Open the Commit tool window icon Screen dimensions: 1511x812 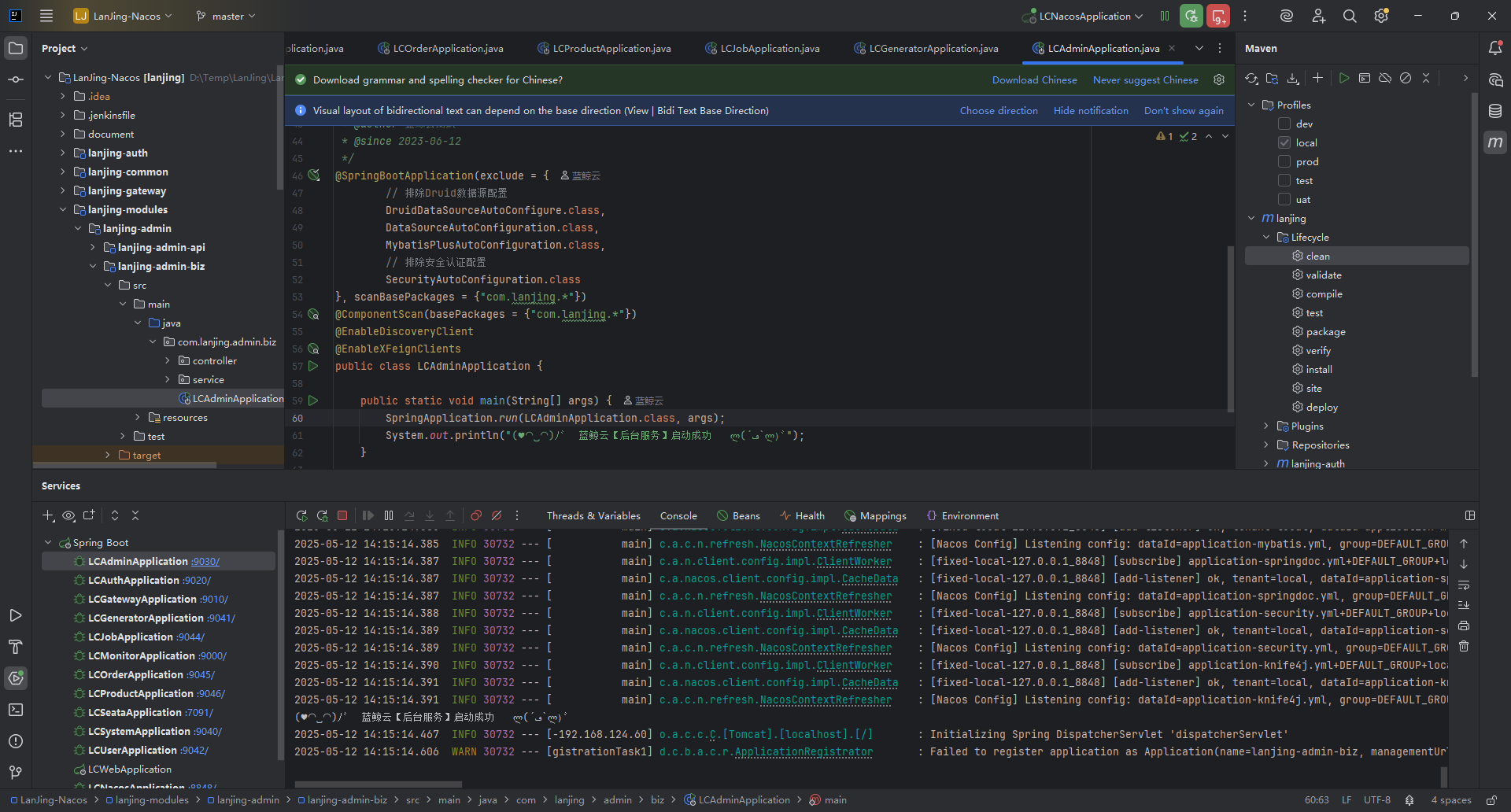(16, 79)
